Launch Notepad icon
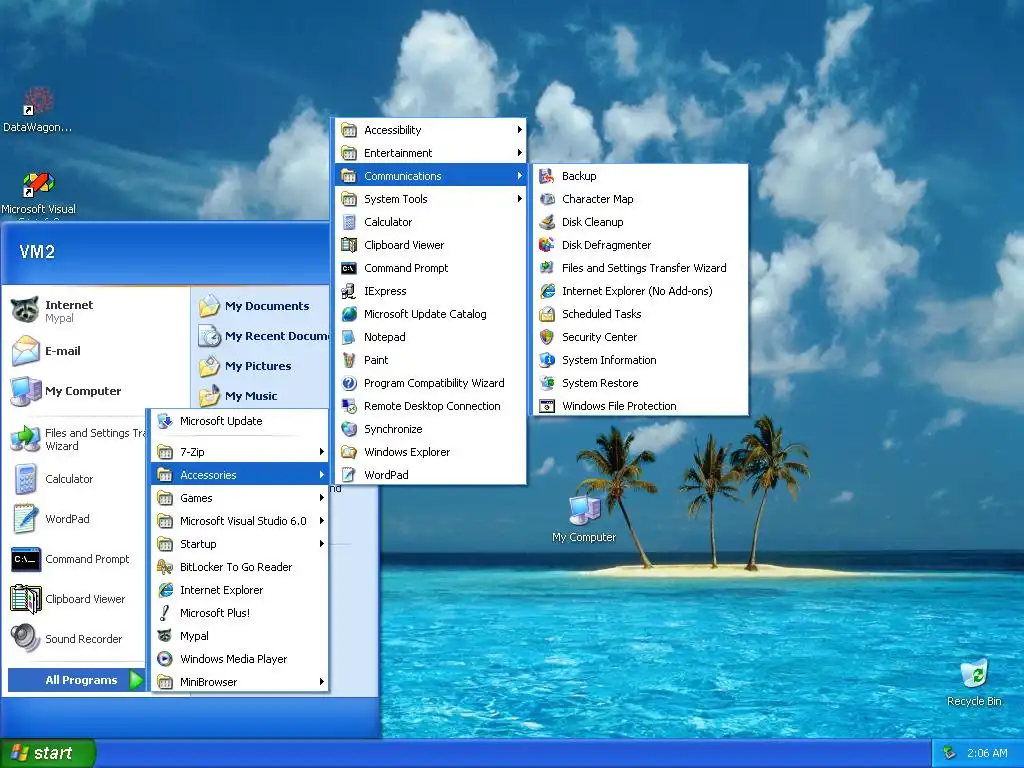This screenshot has height=768, width=1024. coord(349,337)
